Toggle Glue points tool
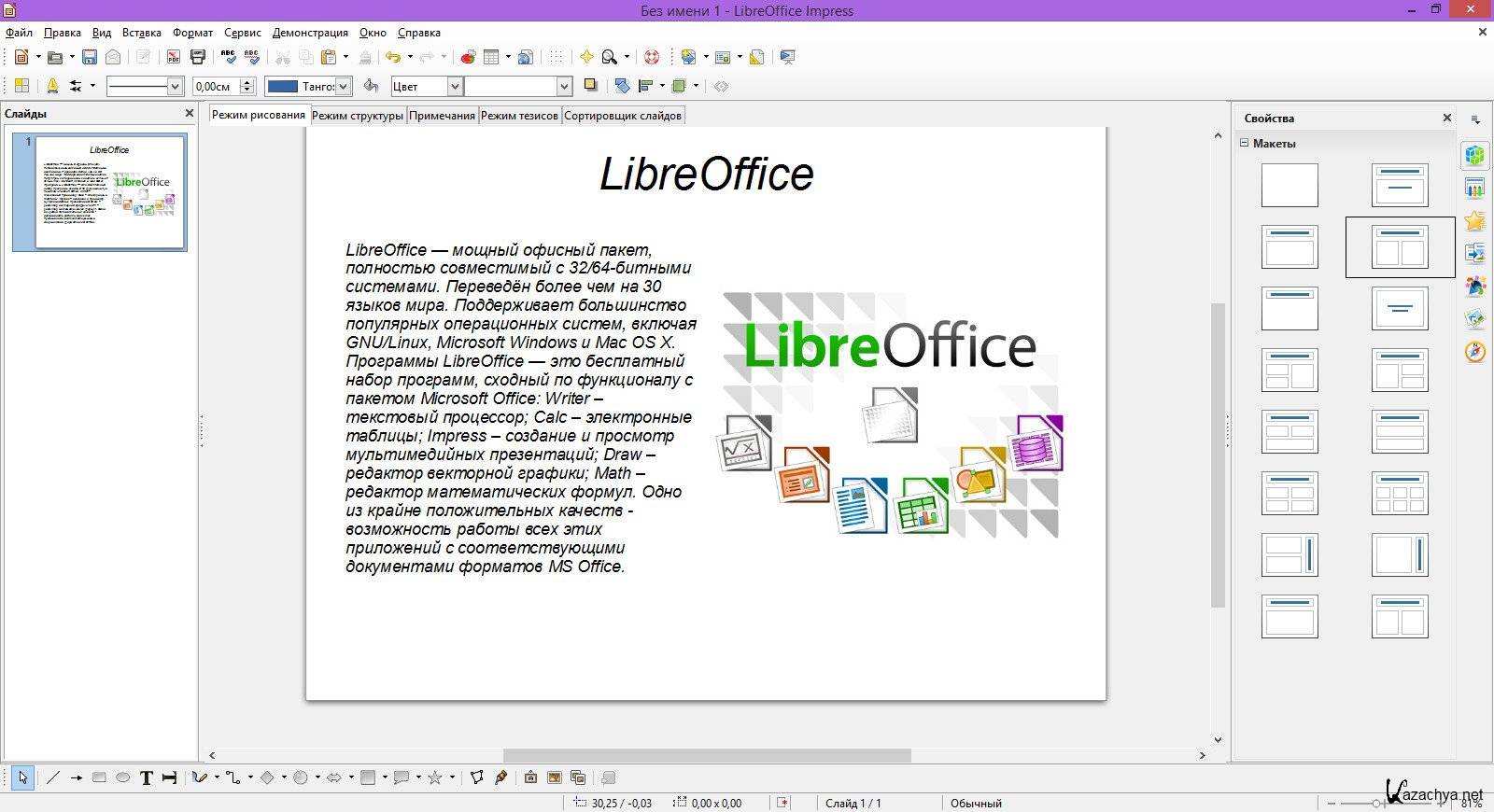The width and height of the screenshot is (1494, 812). pos(500,777)
